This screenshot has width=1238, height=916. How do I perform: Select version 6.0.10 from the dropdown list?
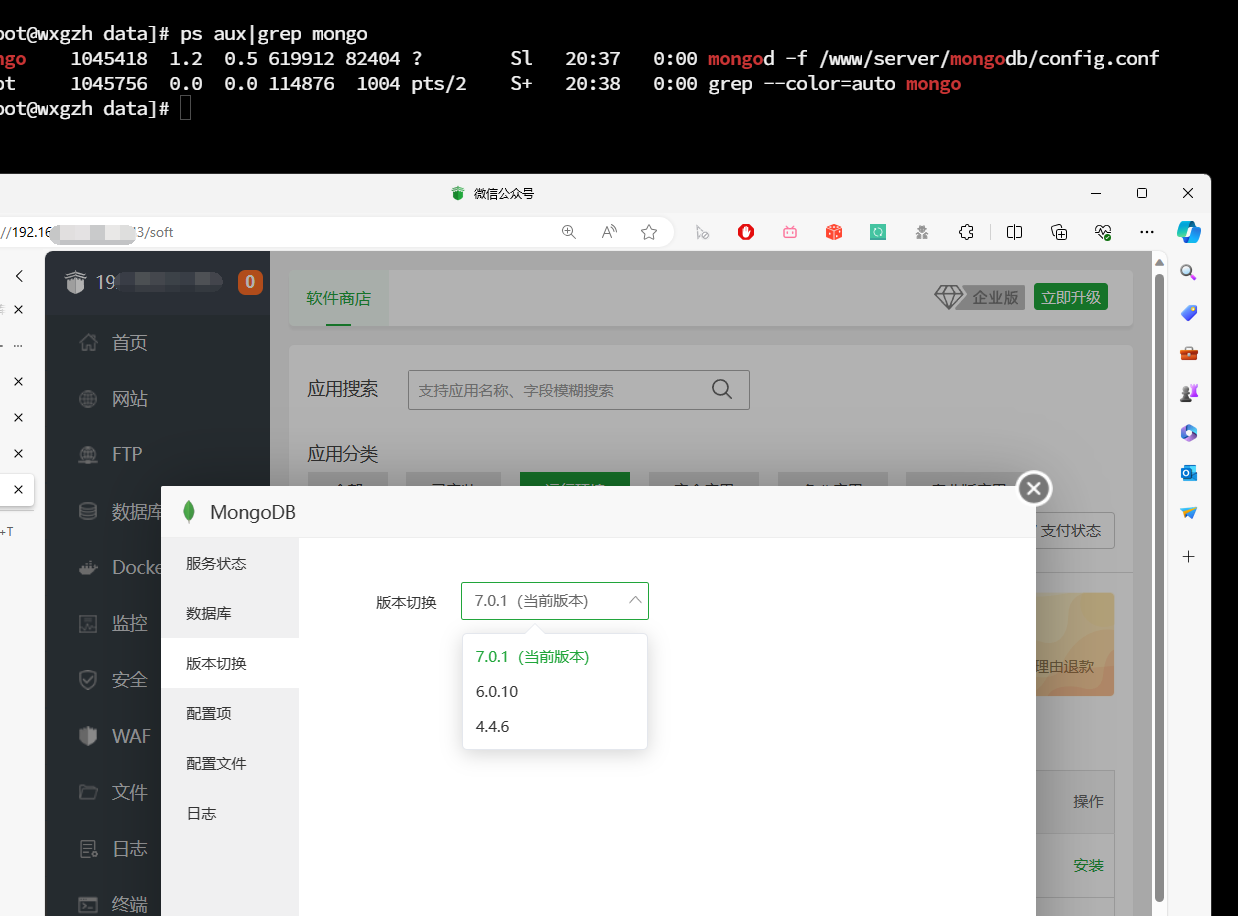pyautogui.click(x=555, y=692)
